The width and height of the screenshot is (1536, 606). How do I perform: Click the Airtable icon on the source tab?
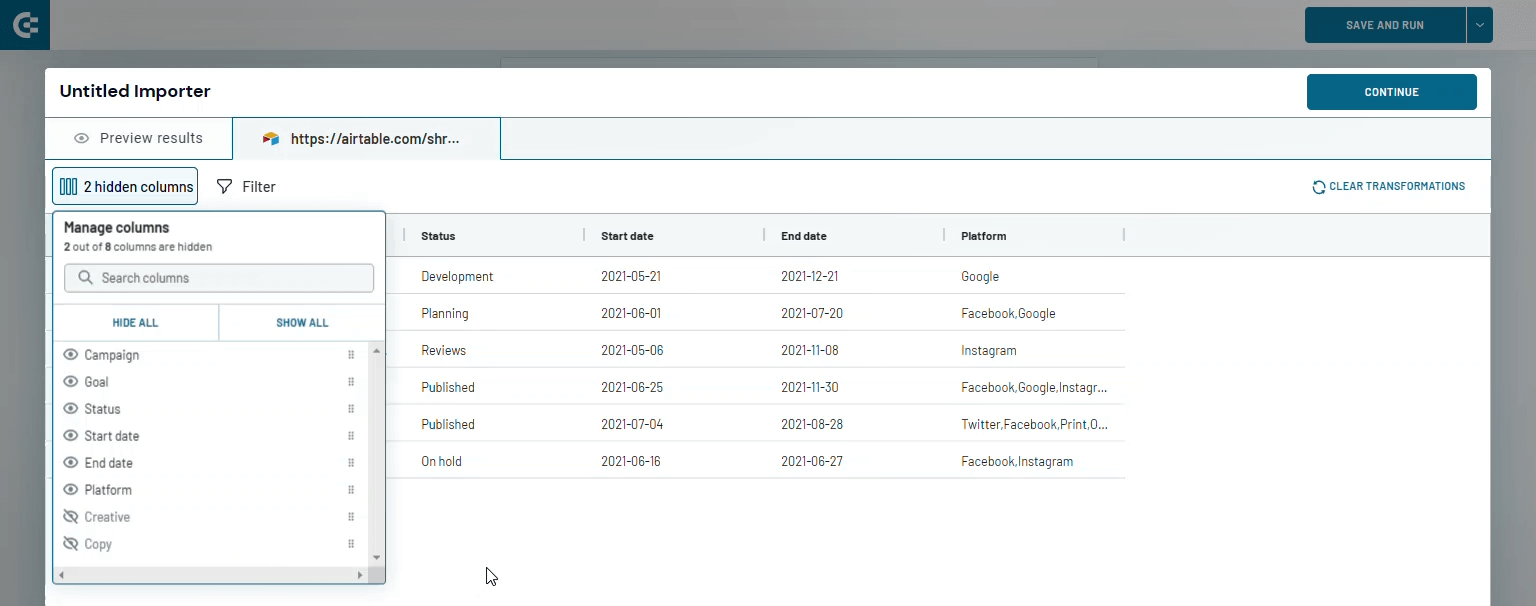pyautogui.click(x=270, y=138)
